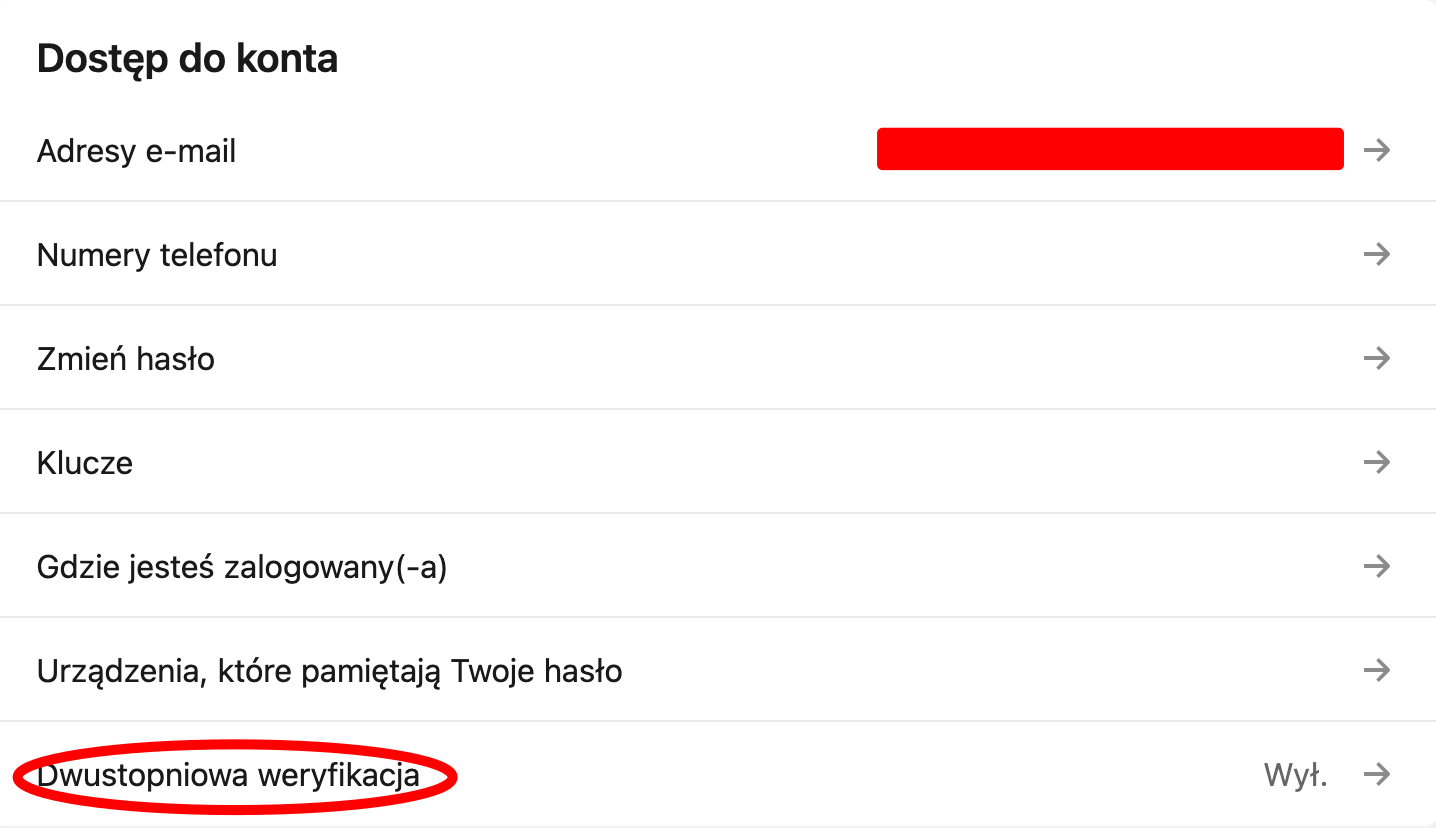The width and height of the screenshot is (1436, 828).
Task: Click the arrow next to Adresy e-mail
Action: point(1377,151)
